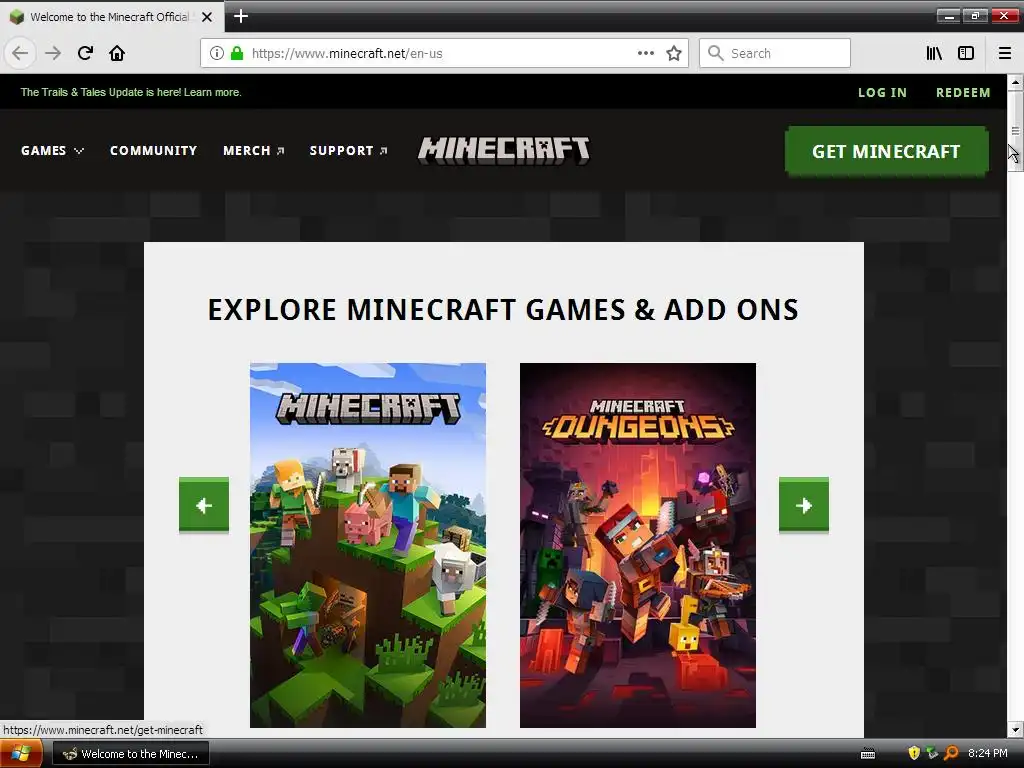Click the browser Search box
Viewport: 1024px width, 768px height.
click(775, 53)
